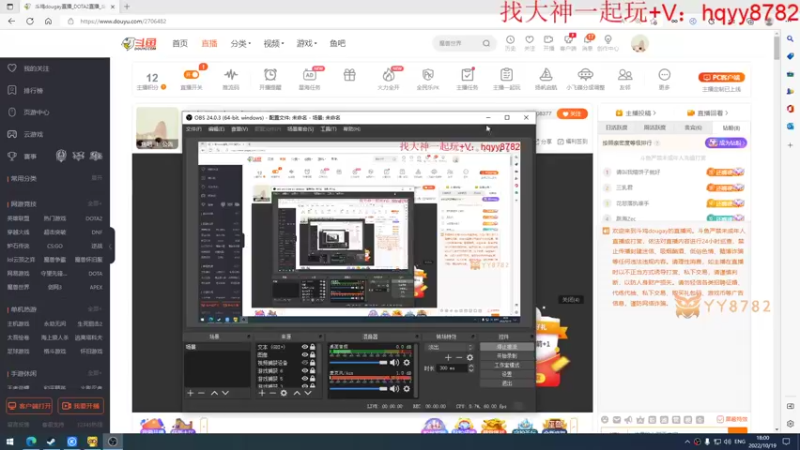Open 开播提醒 alarm clock icon
The image size is (800, 450).
[270, 75]
